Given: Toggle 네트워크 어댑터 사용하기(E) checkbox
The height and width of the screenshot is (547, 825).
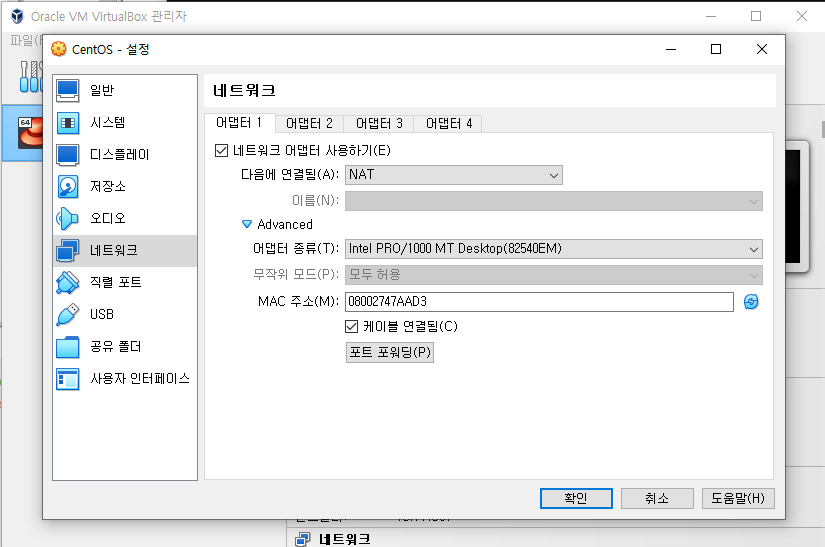Looking at the screenshot, I should [221, 151].
